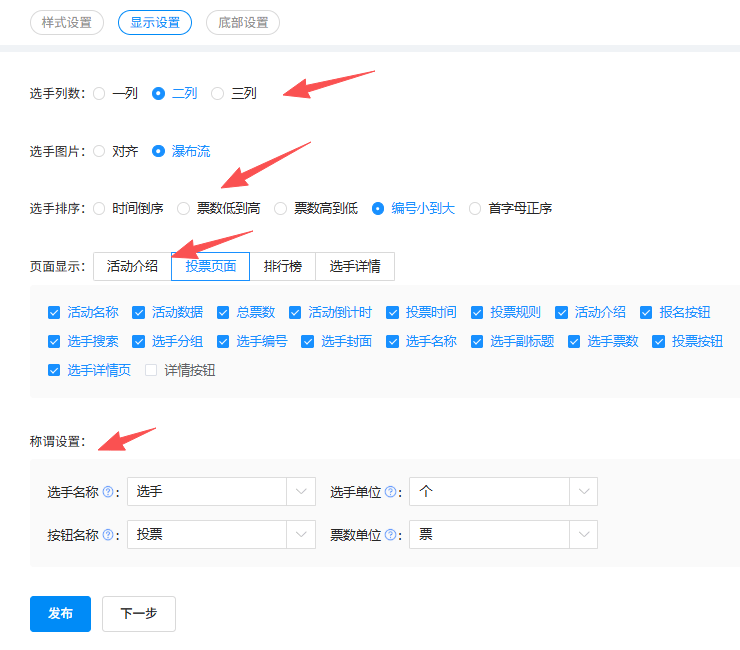Toggle 活动介绍 checkbox

pyautogui.click(x=561, y=312)
